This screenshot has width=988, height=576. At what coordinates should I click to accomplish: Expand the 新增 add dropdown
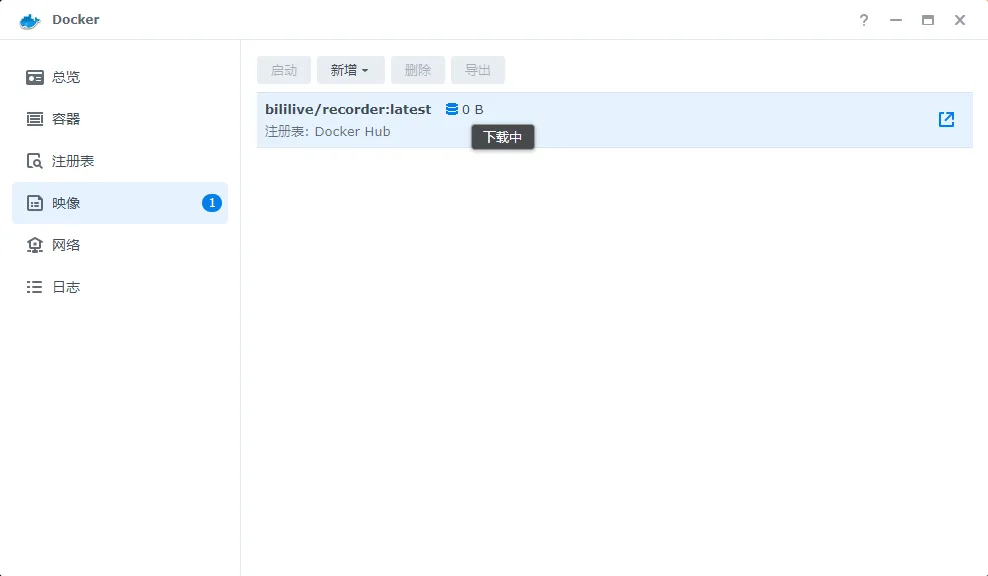pyautogui.click(x=350, y=70)
